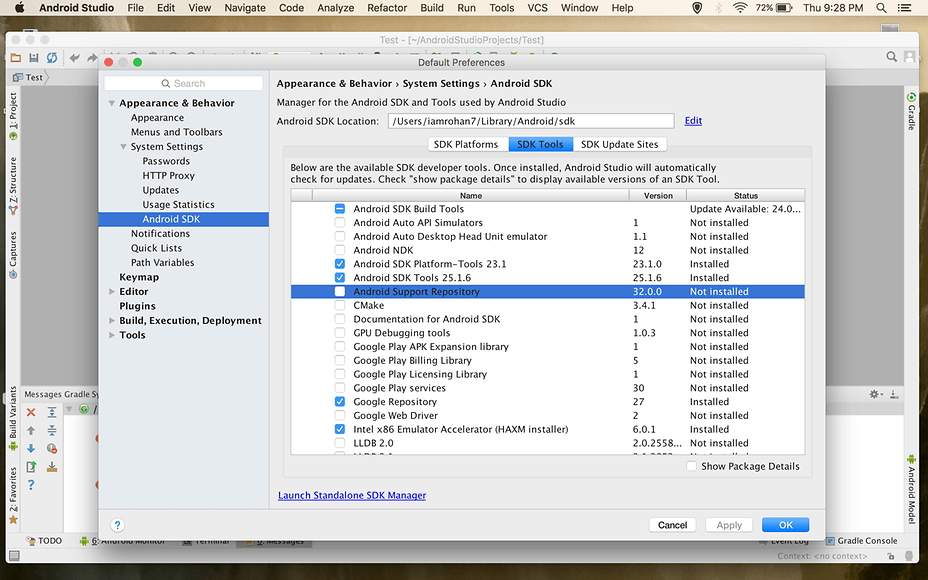Check the Android NDK checkbox

pos(340,250)
